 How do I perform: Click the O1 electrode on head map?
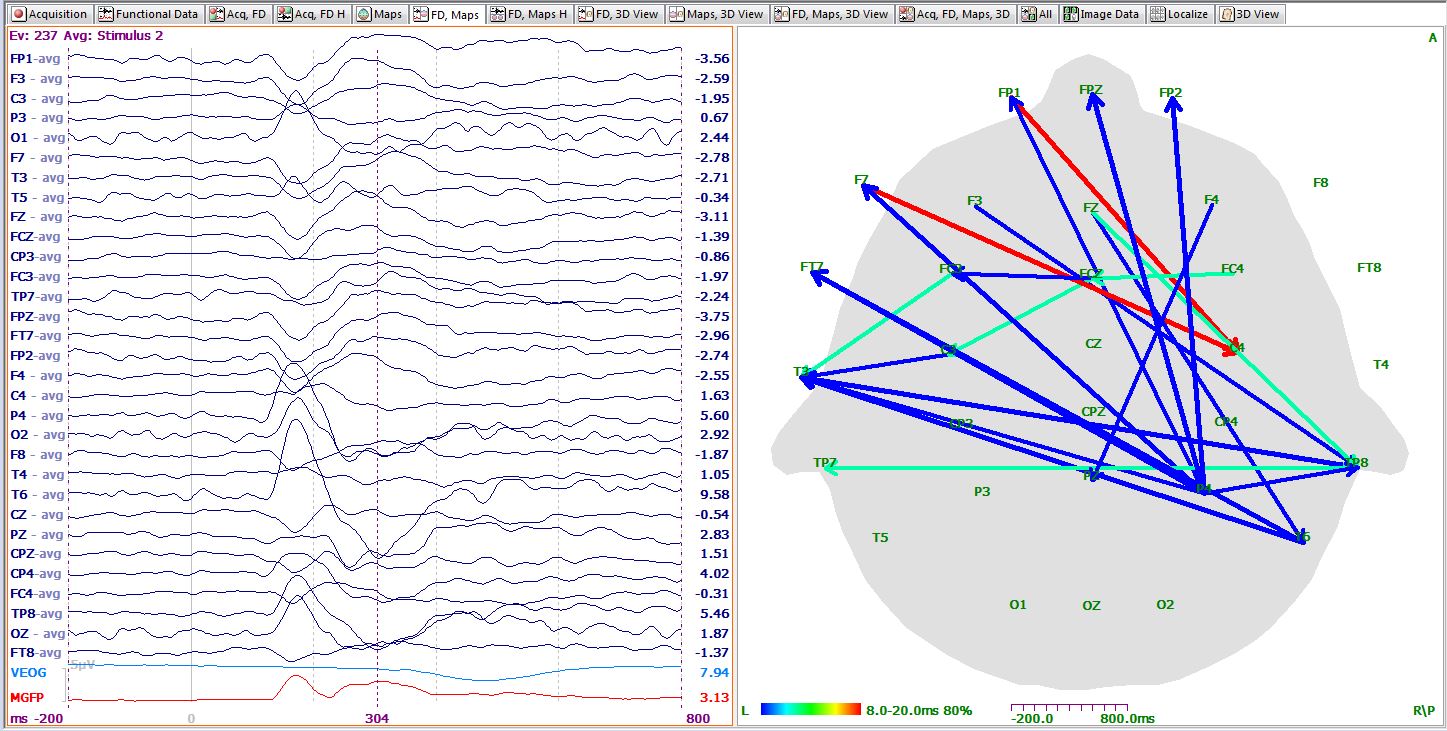click(x=1017, y=605)
